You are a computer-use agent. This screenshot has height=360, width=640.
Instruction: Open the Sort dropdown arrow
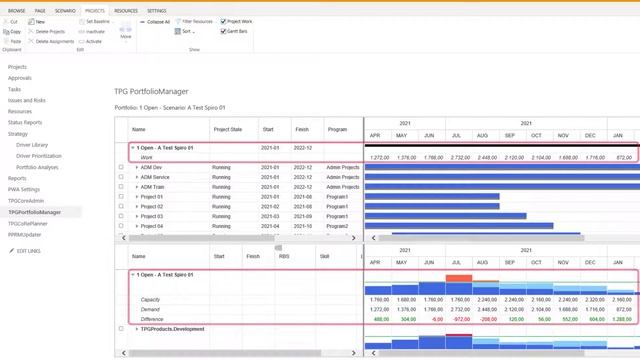[x=193, y=32]
